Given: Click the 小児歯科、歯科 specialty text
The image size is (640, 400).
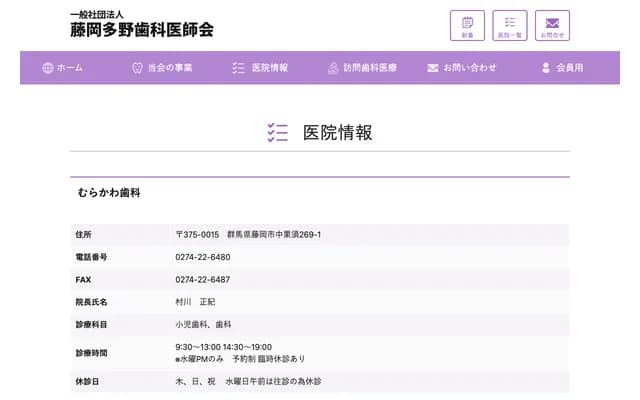Looking at the screenshot, I should (x=203, y=324).
